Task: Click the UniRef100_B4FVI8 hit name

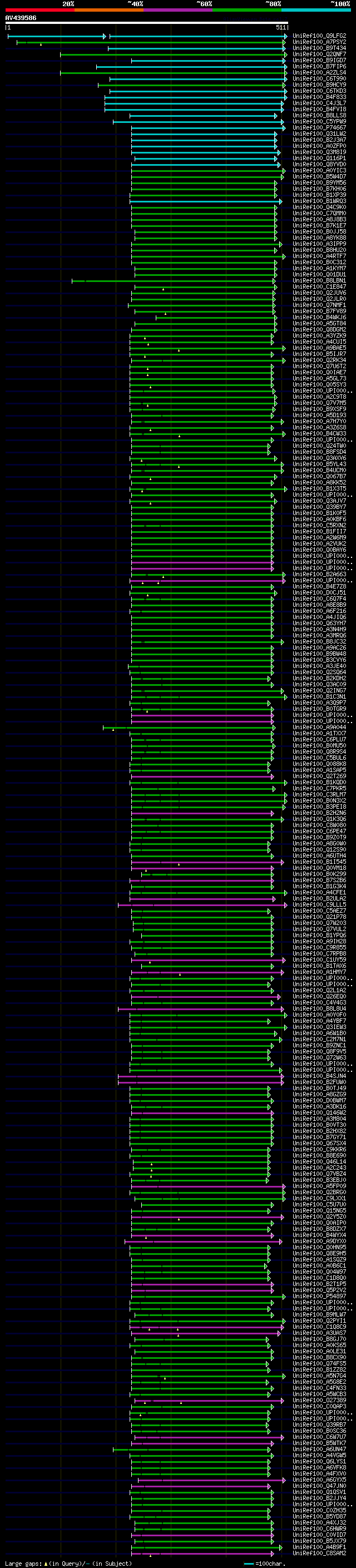Action: [x=319, y=110]
